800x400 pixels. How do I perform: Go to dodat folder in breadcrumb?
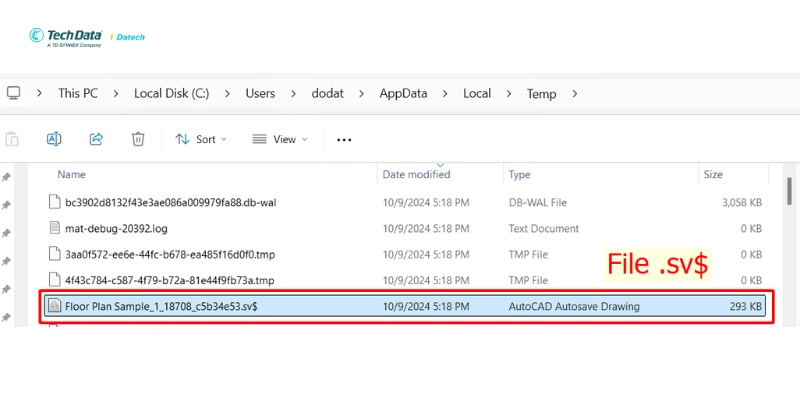328,93
